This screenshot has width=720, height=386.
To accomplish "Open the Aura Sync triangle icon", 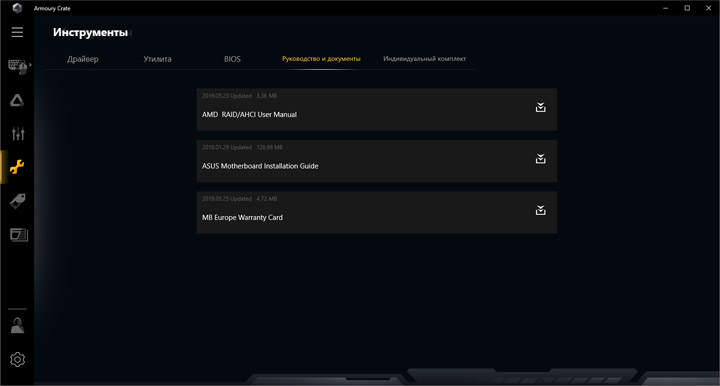I will (x=17, y=101).
